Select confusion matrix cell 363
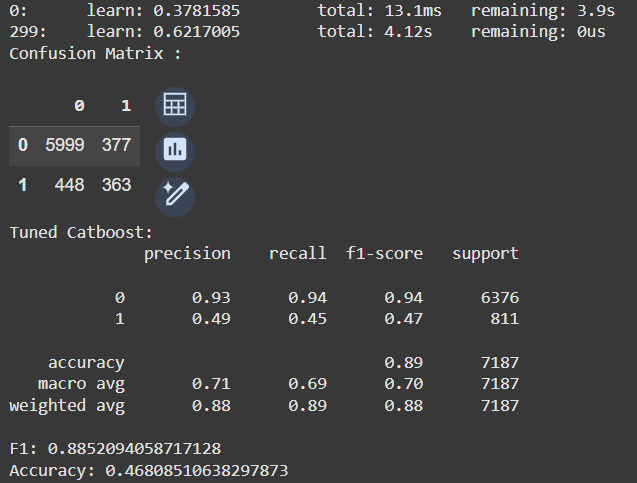Viewport: 637px width, 483px height. [116, 185]
